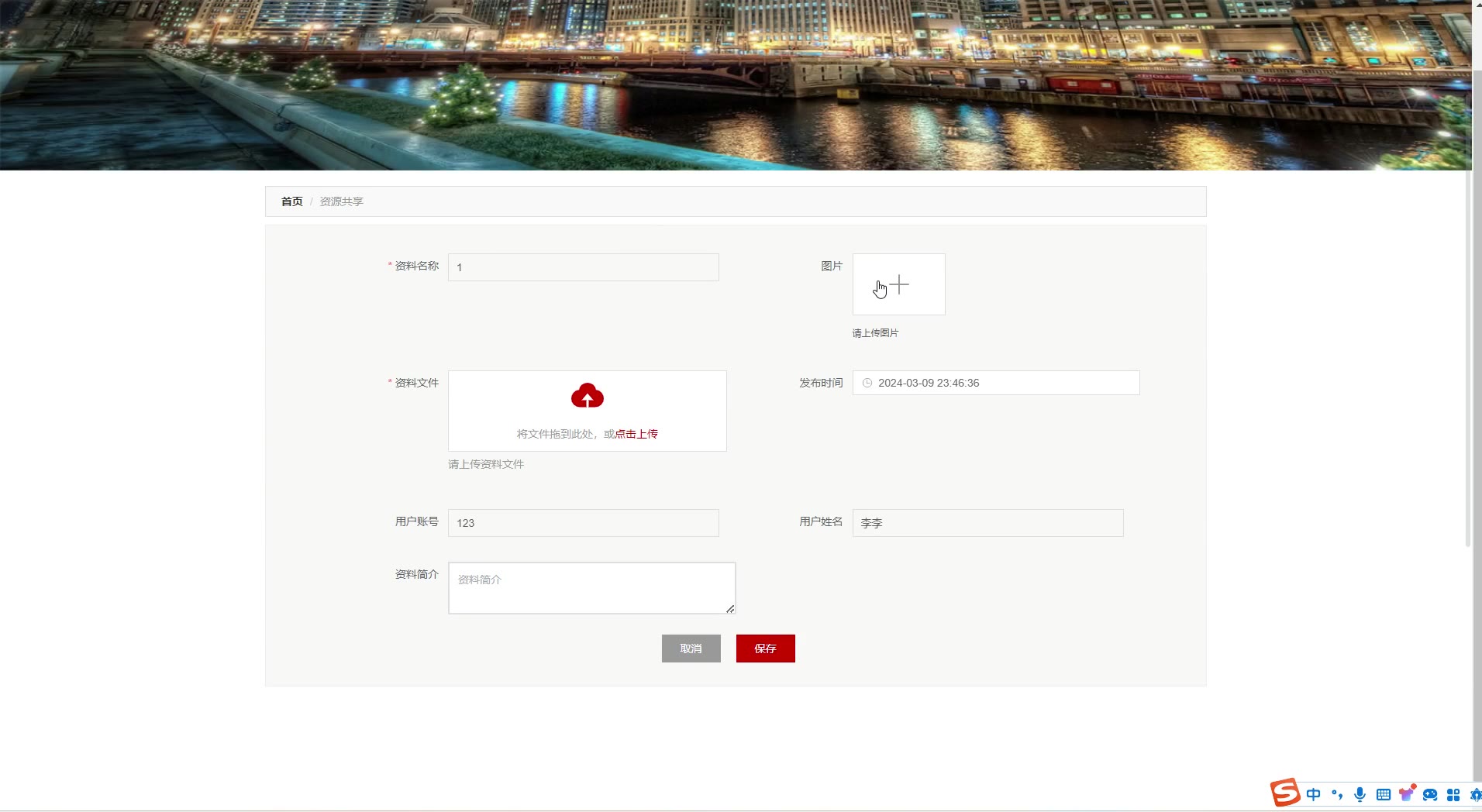Open Sogou soft keyboard icon
The height and width of the screenshot is (812, 1482).
point(1383,794)
